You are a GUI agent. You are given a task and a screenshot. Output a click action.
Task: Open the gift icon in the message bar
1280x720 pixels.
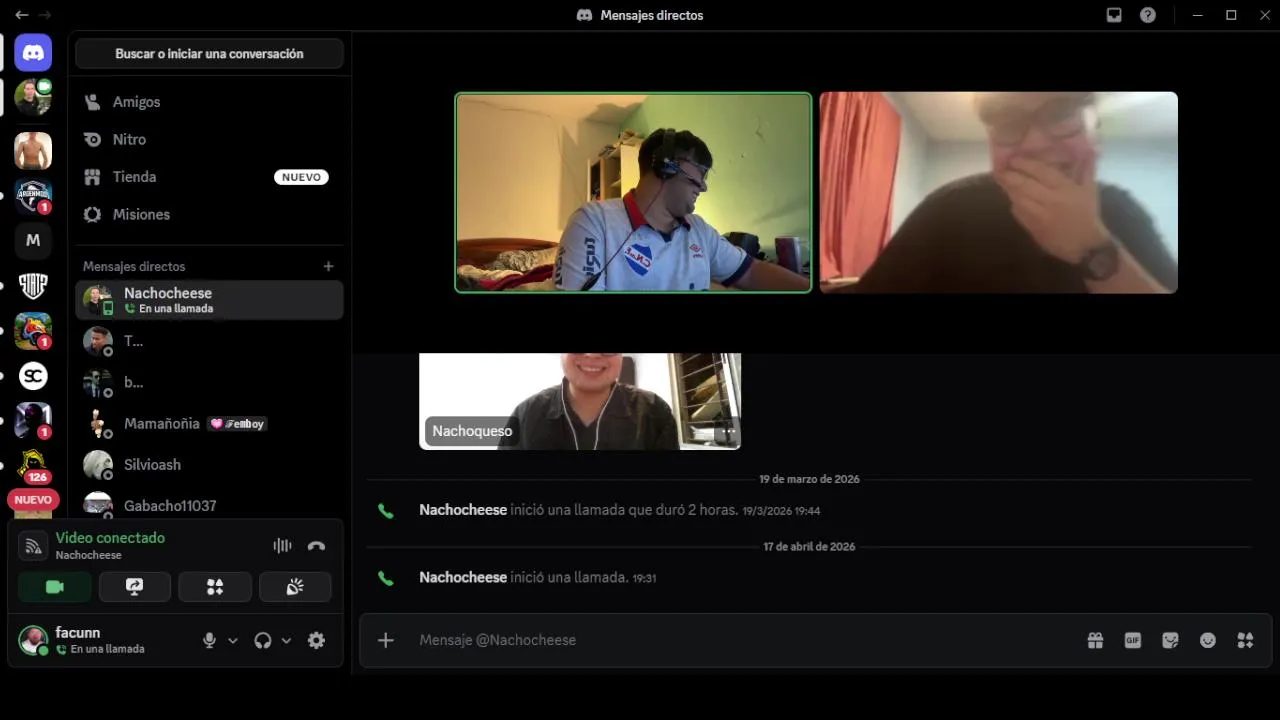(x=1095, y=640)
